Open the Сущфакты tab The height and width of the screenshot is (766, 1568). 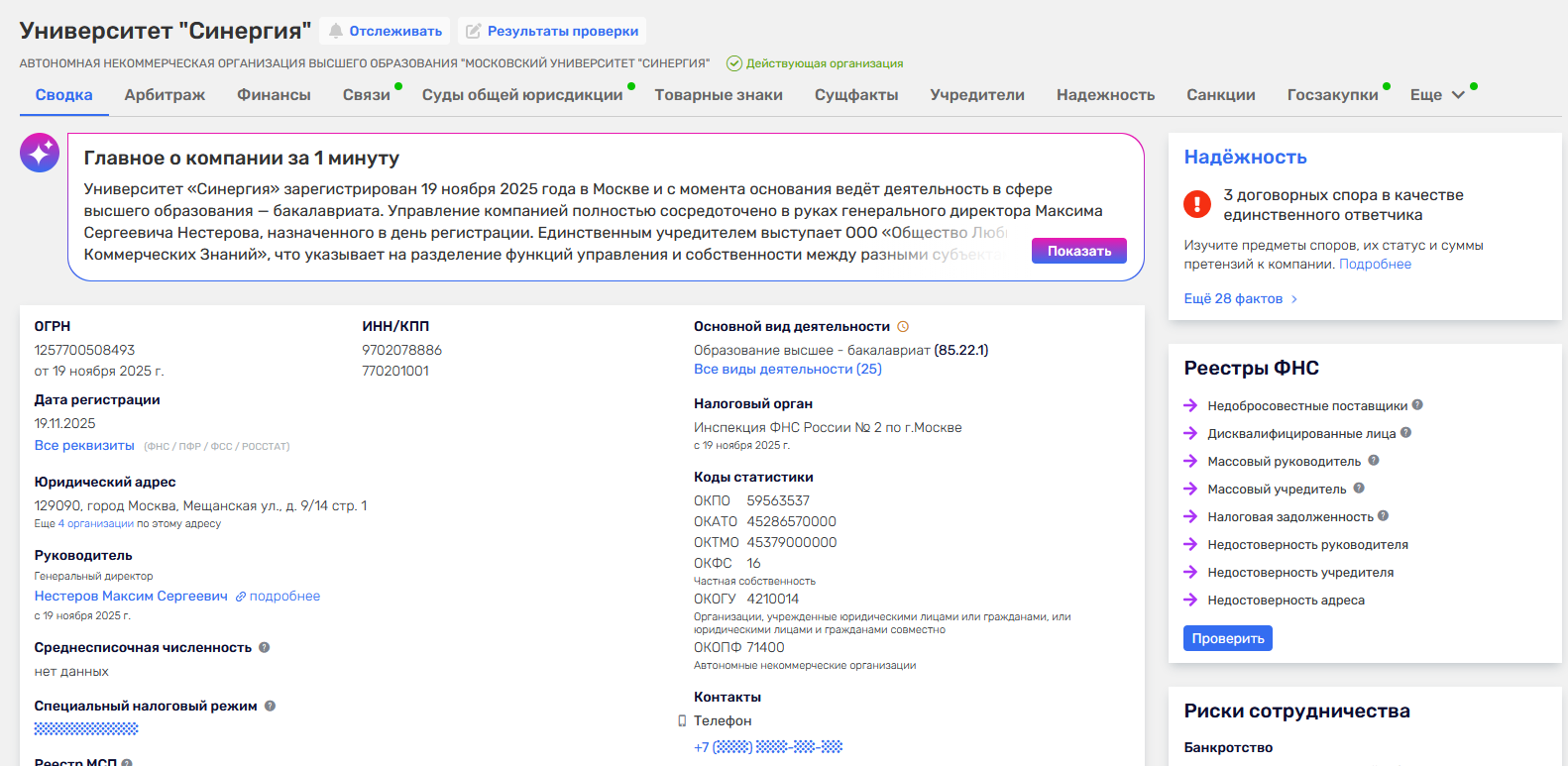856,95
